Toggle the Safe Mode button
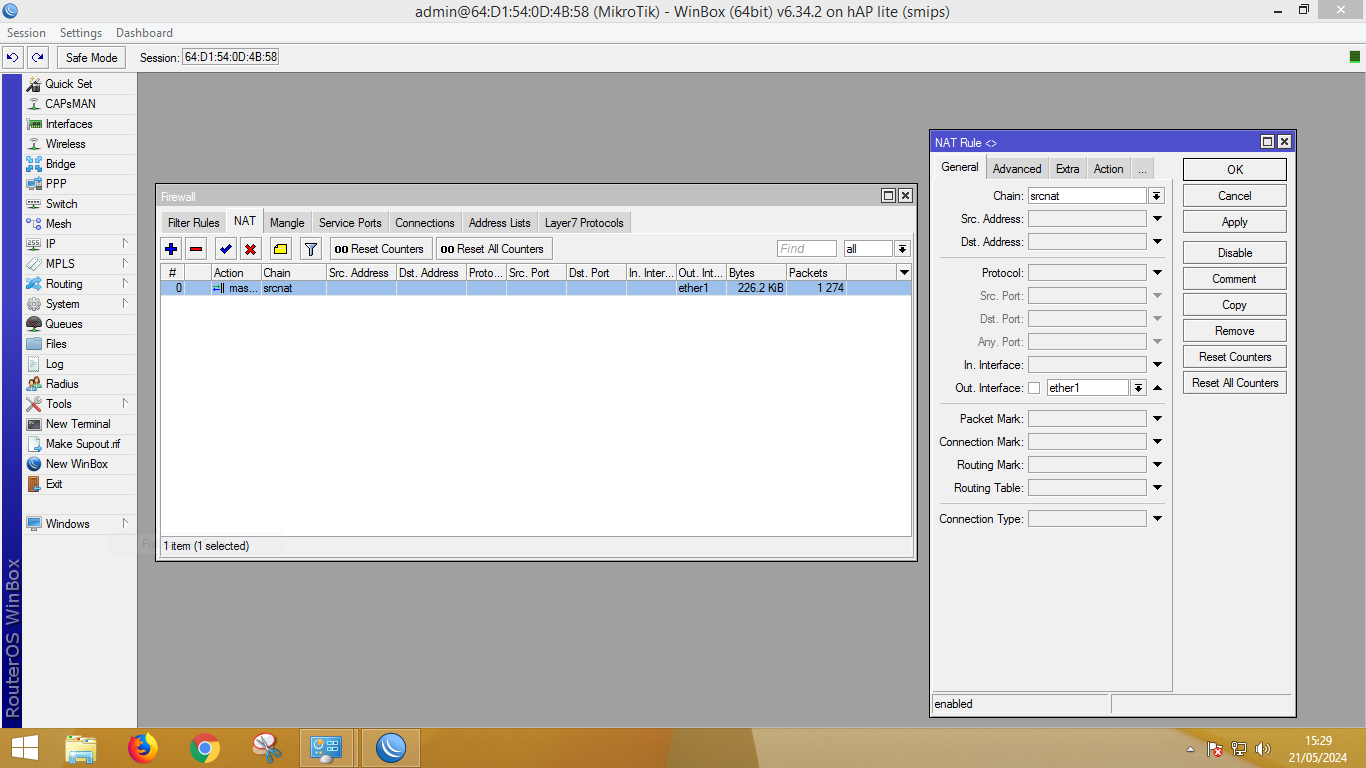This screenshot has width=1366, height=768. click(92, 58)
